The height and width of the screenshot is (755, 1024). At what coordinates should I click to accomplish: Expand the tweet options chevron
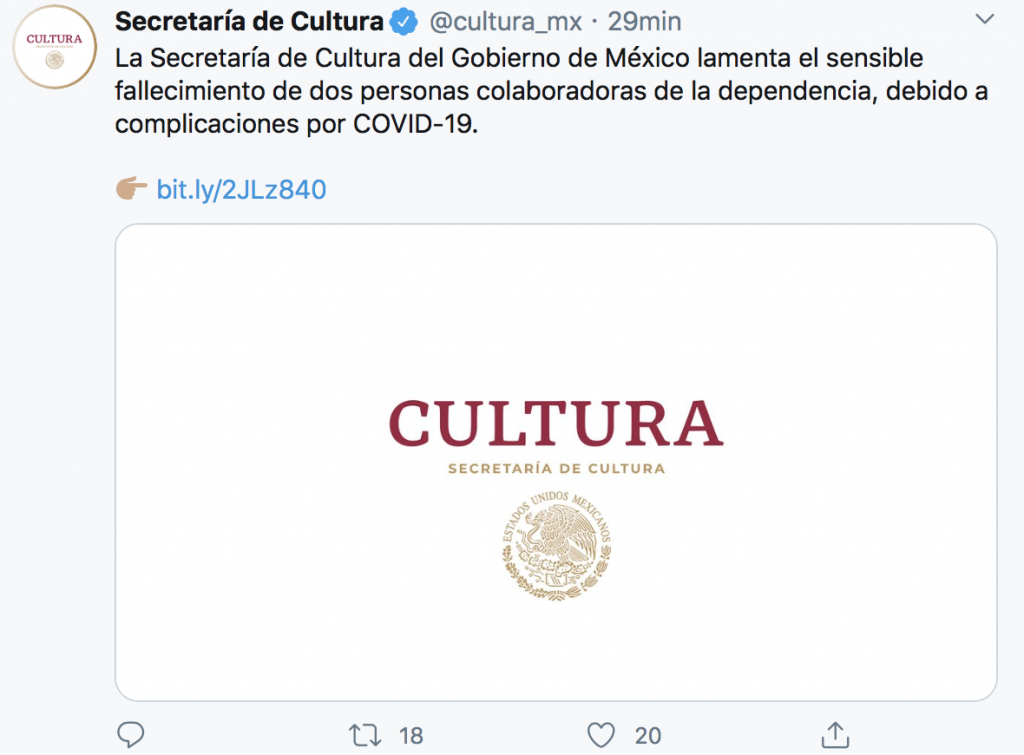[x=985, y=20]
